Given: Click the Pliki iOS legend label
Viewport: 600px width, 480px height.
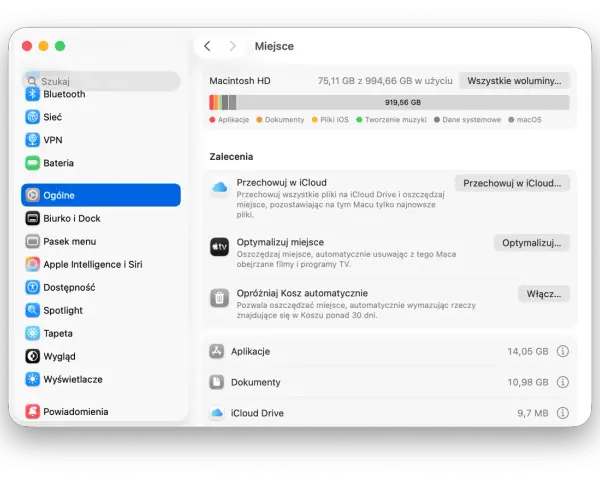Looking at the screenshot, I should (x=334, y=120).
